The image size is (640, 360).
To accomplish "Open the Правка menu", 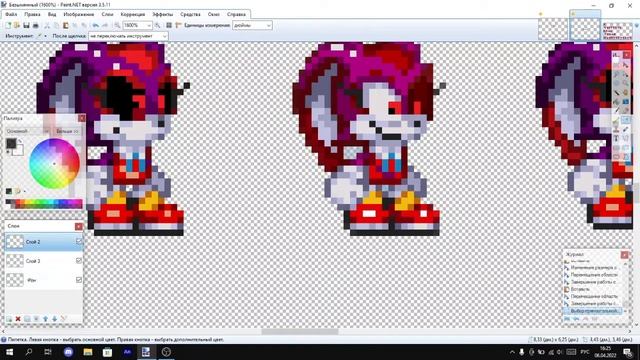I will click(x=32, y=14).
